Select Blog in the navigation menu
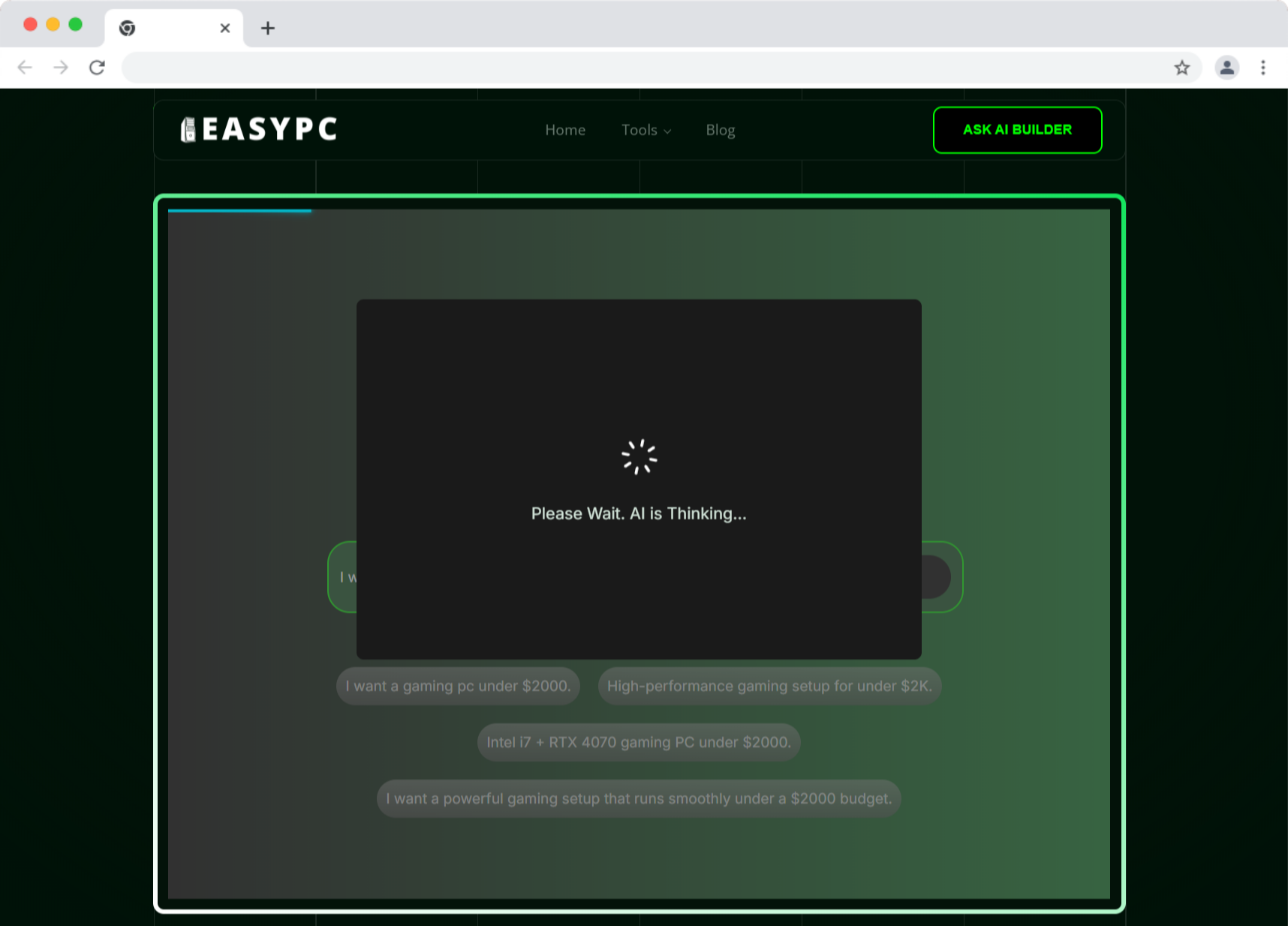Screen dimensions: 1288x926 (720, 130)
